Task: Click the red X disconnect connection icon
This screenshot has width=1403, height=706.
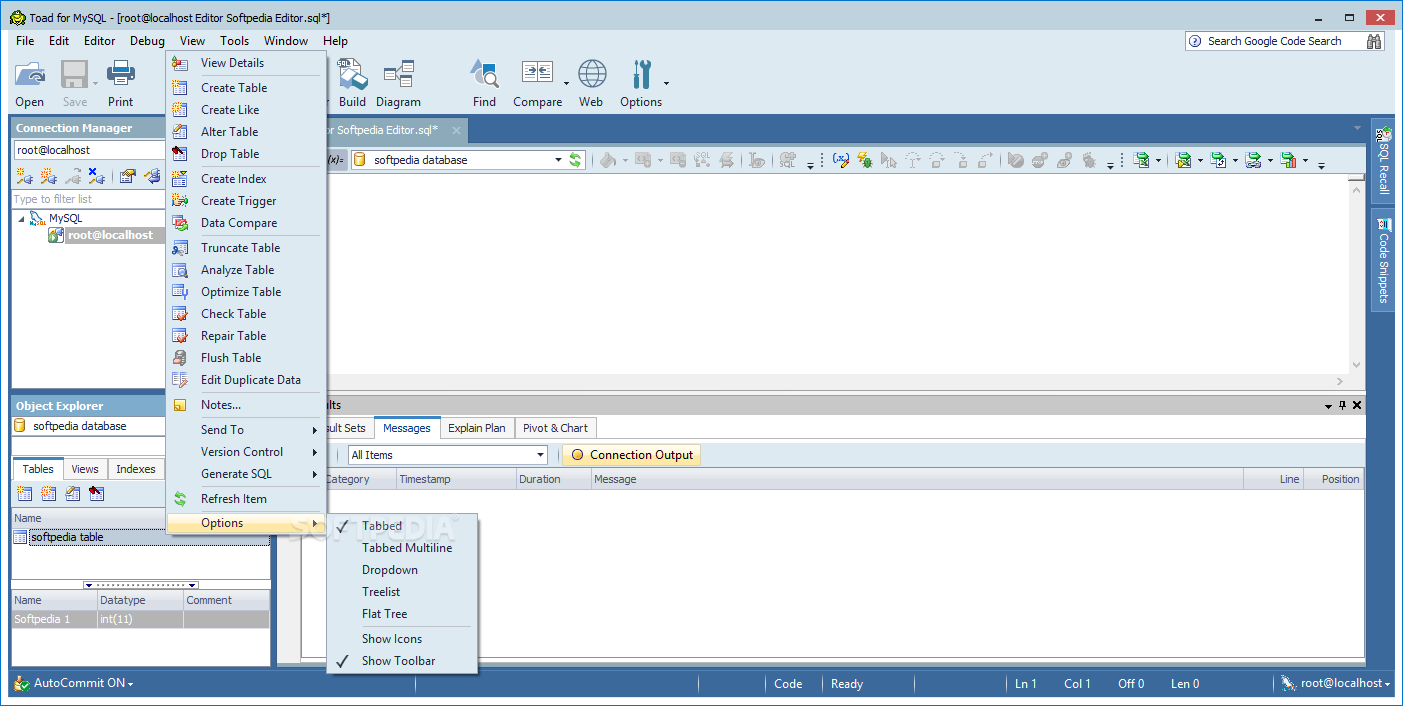Action: pos(96,176)
